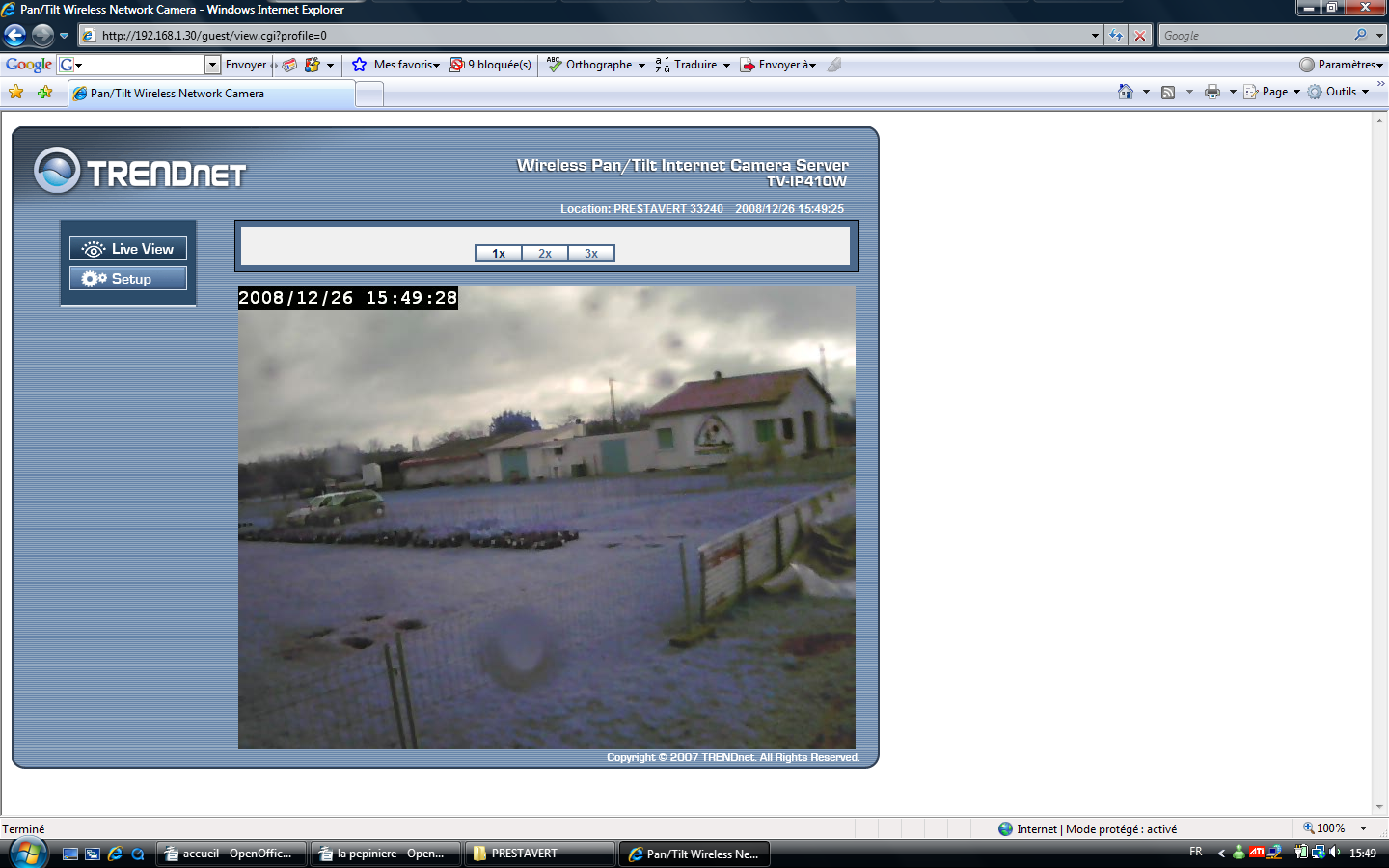Stop loading with the red X icon

(x=1140, y=36)
